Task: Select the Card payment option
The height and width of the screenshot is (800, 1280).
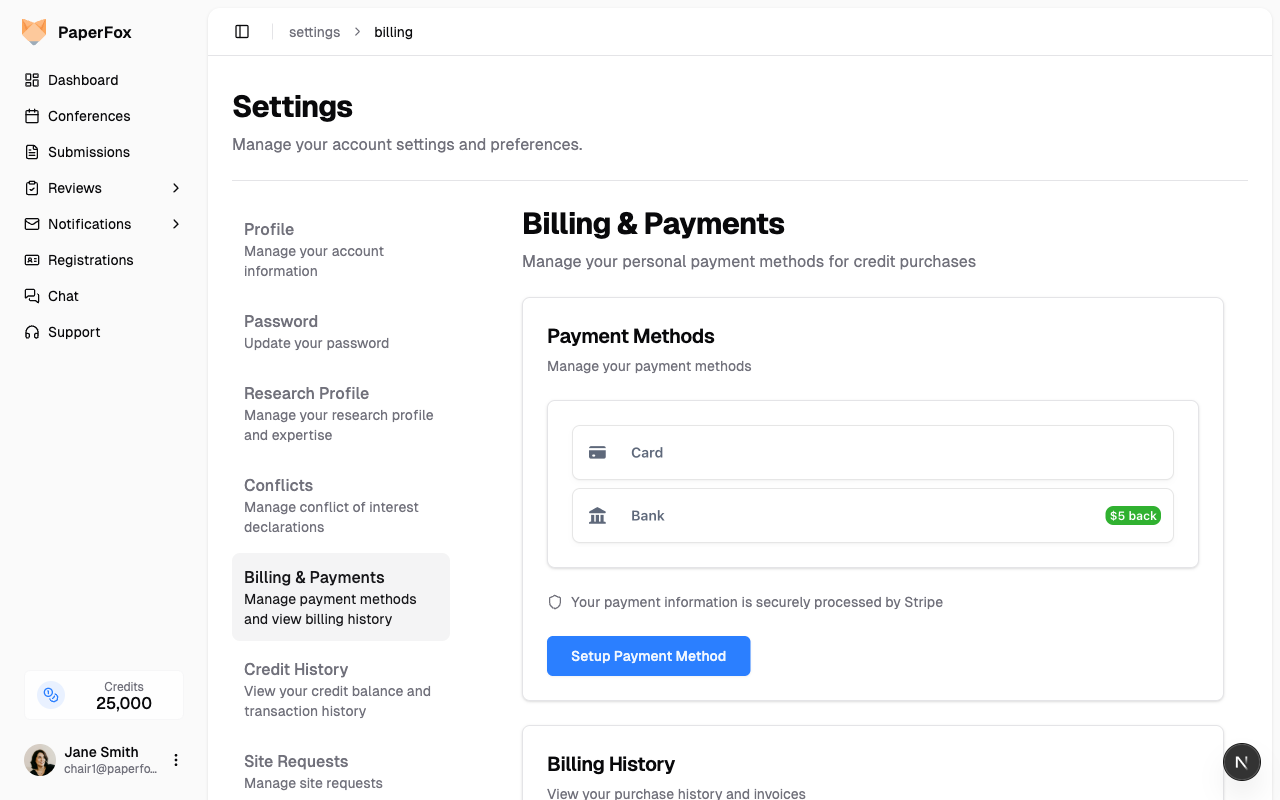Action: tap(872, 453)
